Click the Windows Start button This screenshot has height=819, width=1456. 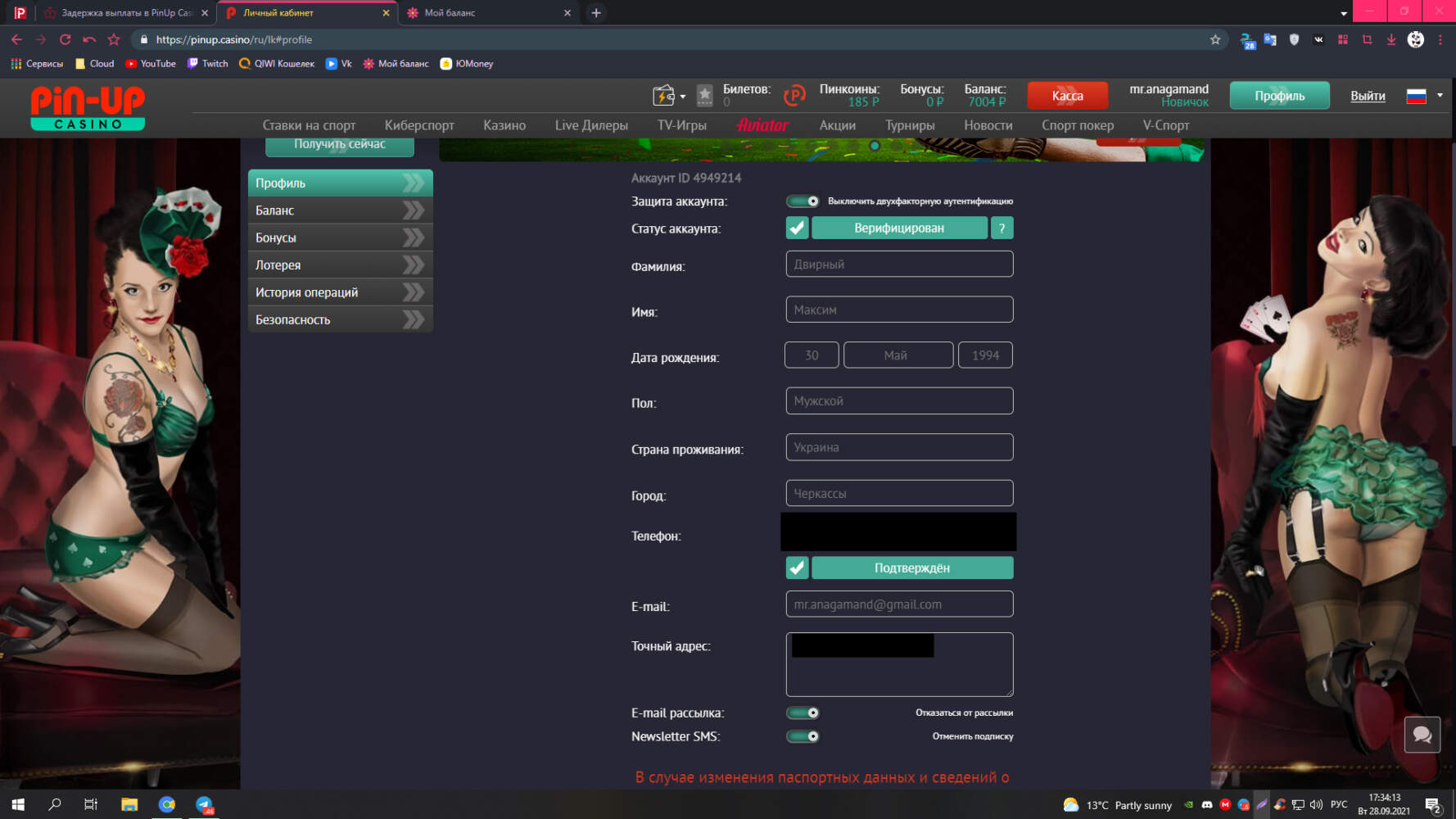pos(18,804)
